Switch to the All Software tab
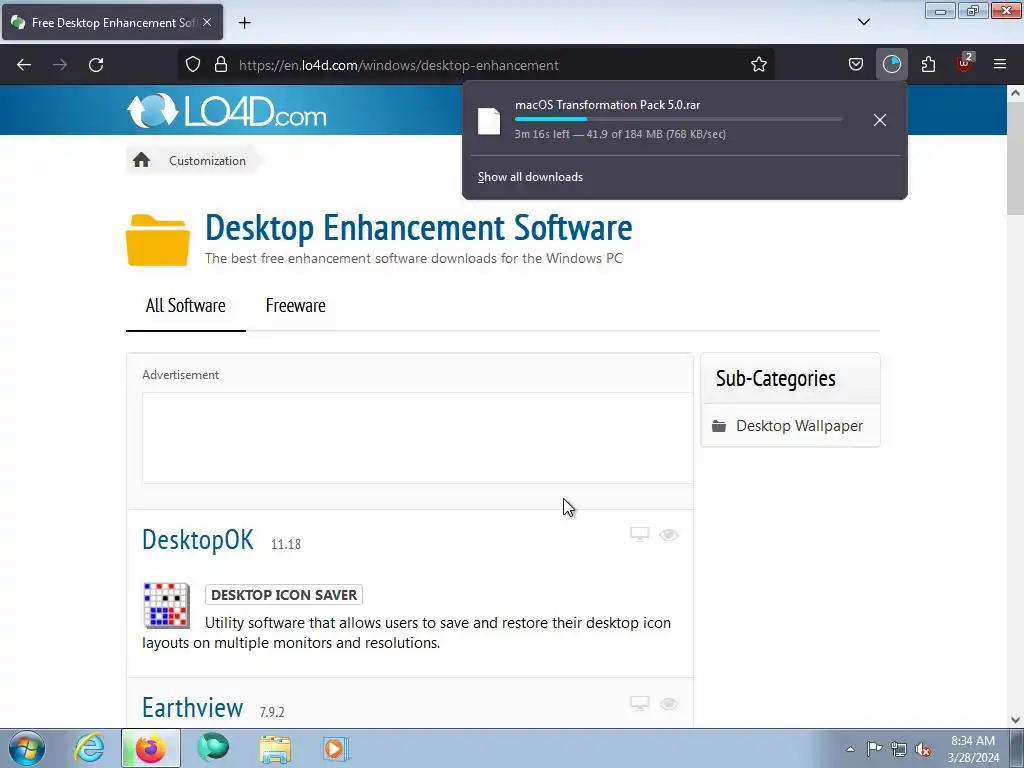The image size is (1024, 768). pos(185,306)
